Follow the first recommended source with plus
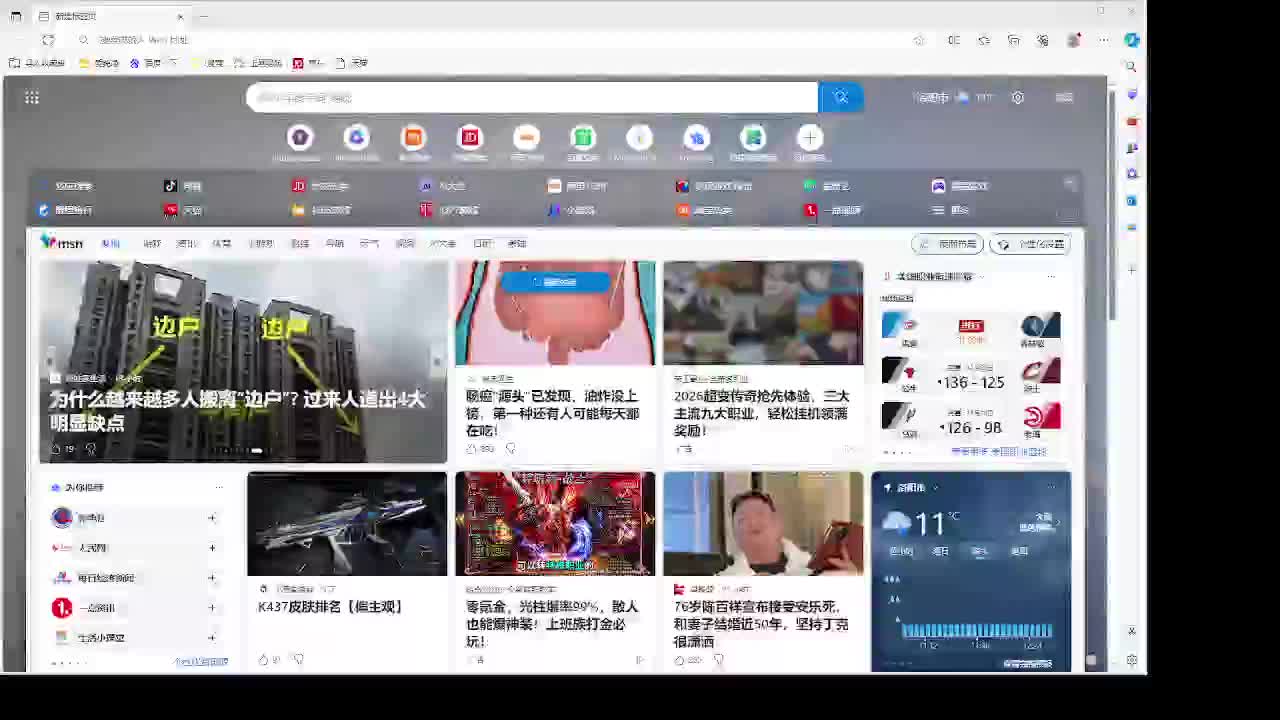The height and width of the screenshot is (720, 1280). coord(212,518)
